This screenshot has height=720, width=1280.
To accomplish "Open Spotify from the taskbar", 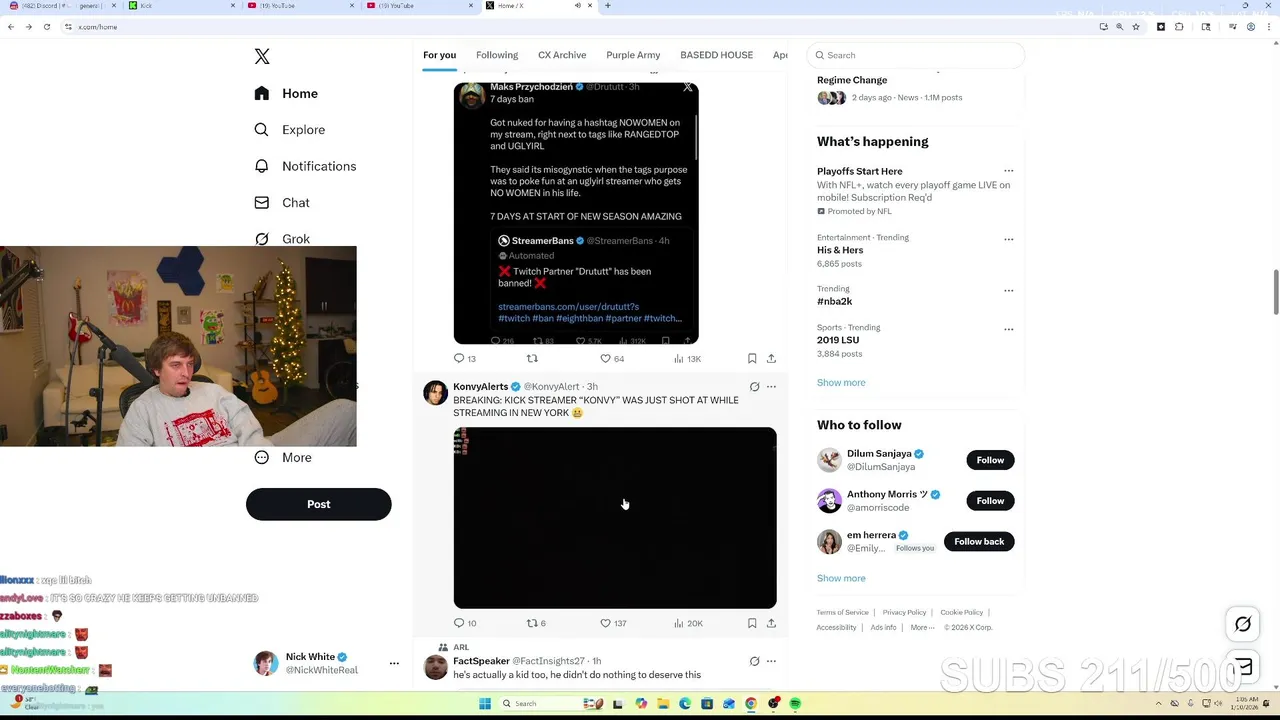I will (795, 704).
